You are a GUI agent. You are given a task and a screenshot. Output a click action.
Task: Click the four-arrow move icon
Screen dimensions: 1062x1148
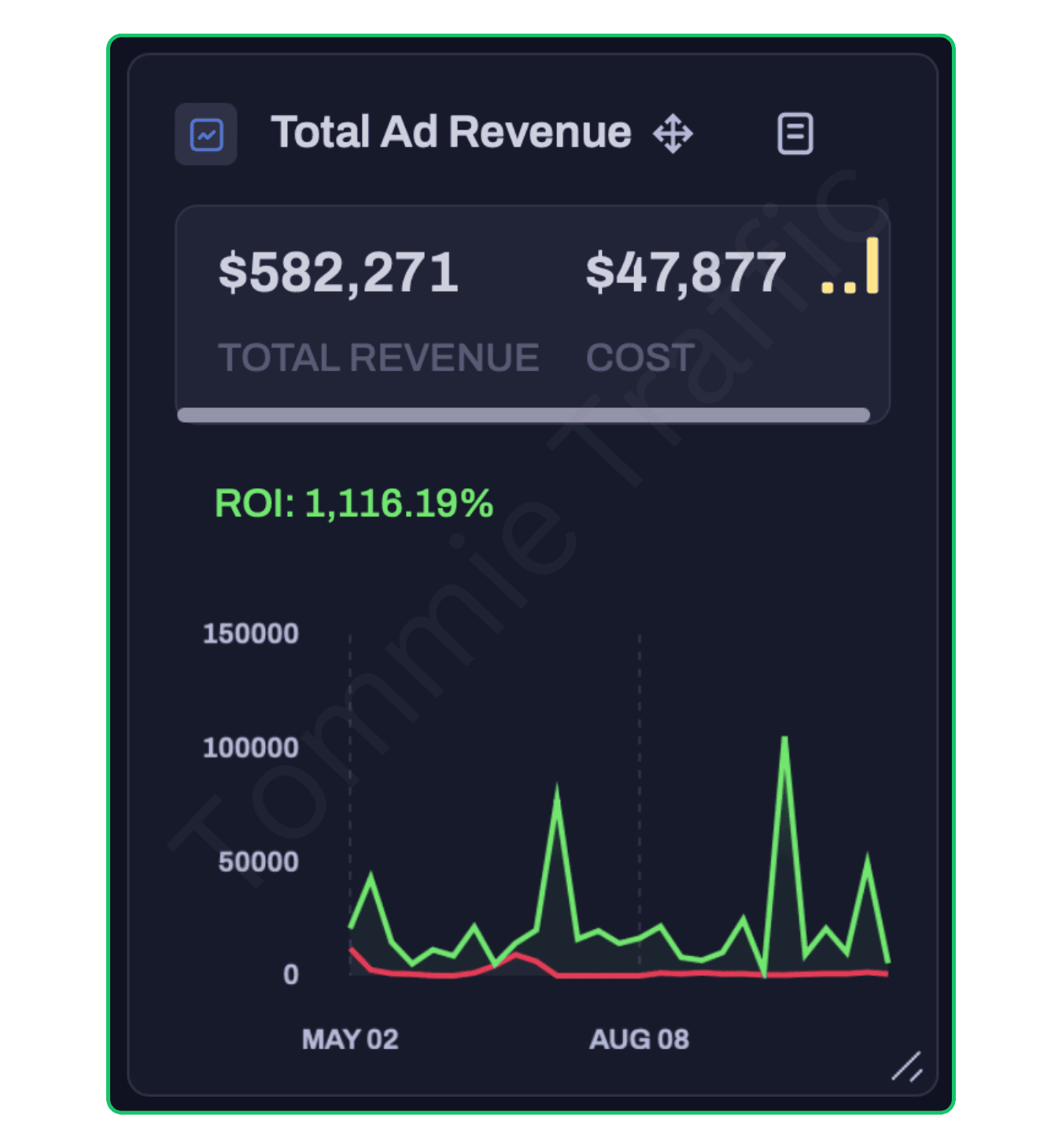[673, 134]
